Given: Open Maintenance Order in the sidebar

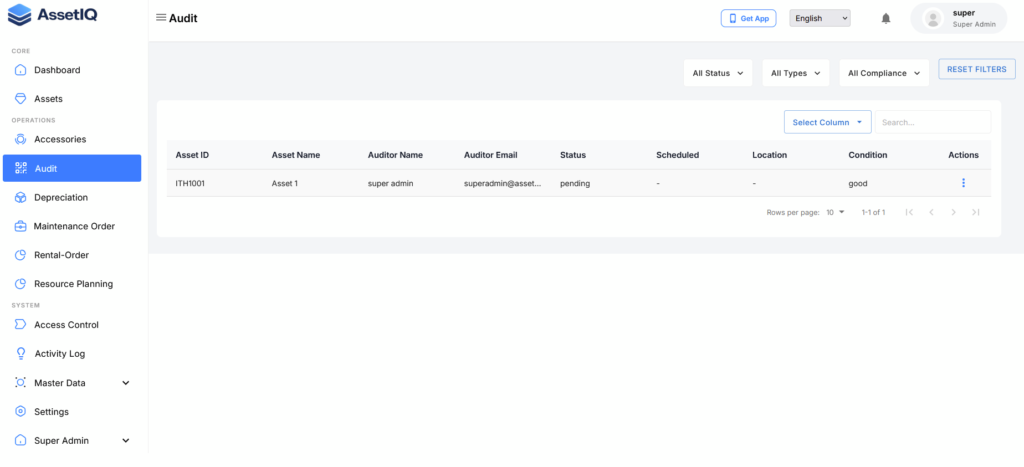Looking at the screenshot, I should click(x=72, y=226).
